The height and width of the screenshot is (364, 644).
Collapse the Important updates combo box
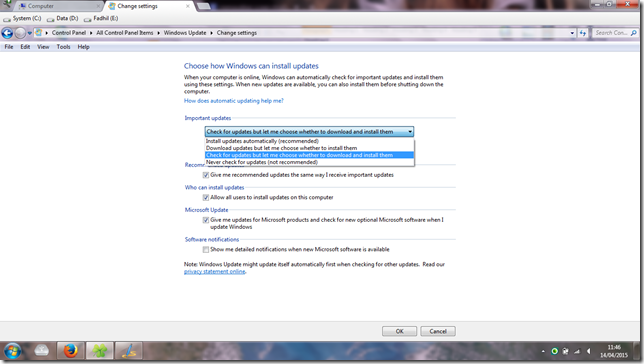(309, 131)
